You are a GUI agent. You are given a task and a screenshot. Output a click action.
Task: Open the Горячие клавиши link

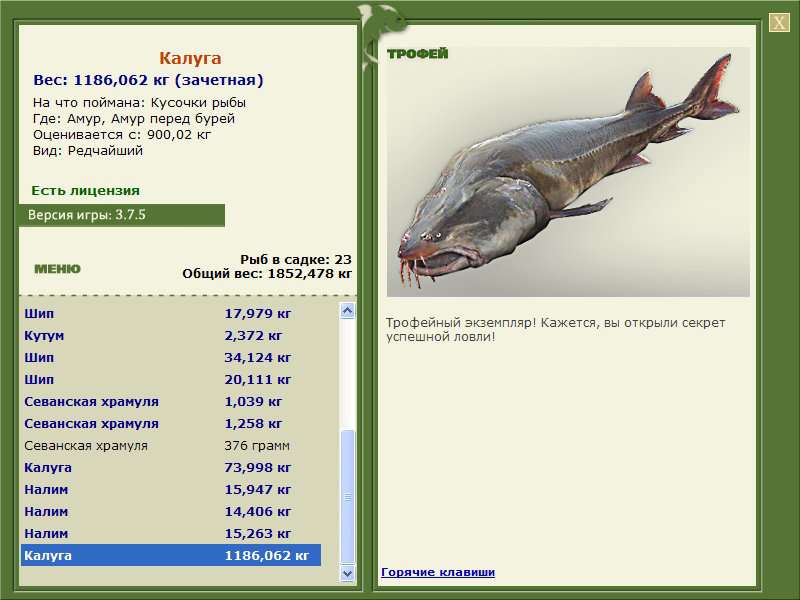(438, 572)
